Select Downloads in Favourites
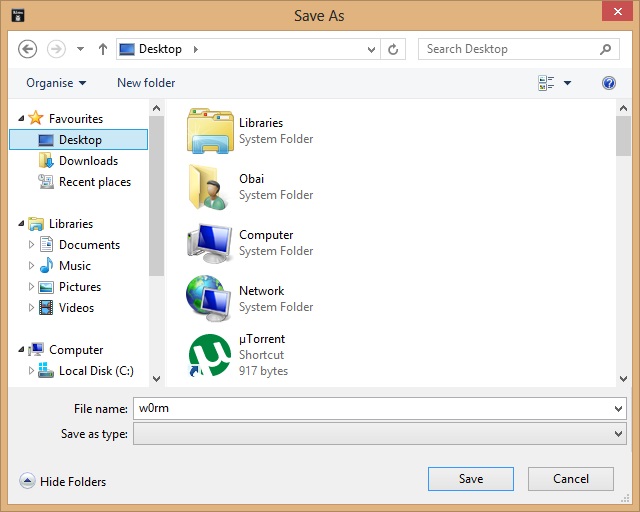This screenshot has width=640, height=512. pyautogui.click(x=89, y=161)
